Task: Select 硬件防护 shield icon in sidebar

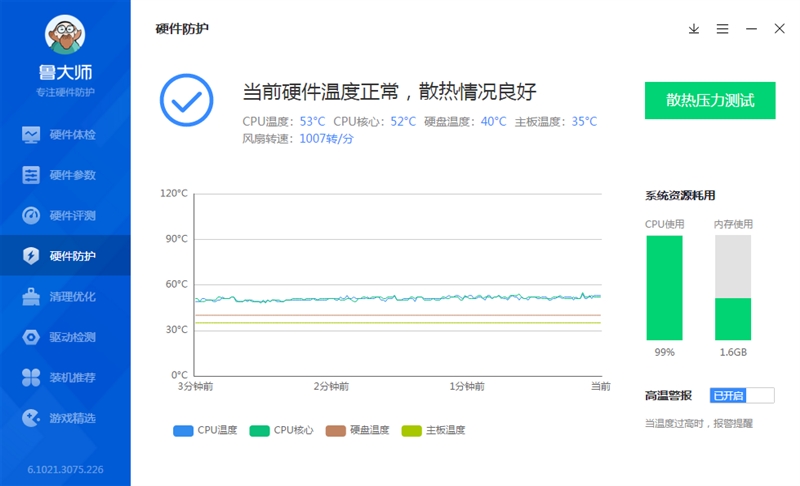Action: click(x=31, y=255)
